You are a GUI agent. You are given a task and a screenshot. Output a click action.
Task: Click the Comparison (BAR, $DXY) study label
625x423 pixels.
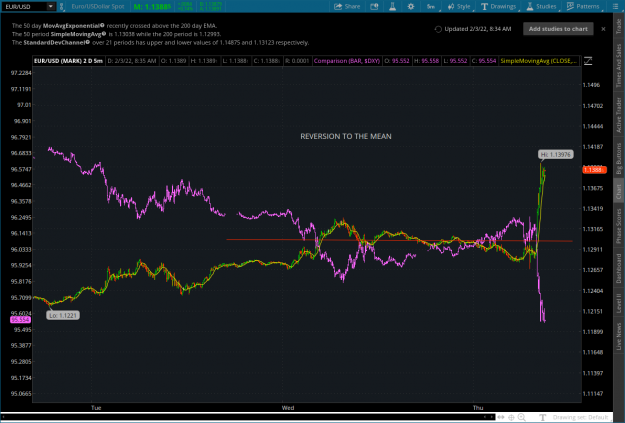(347, 61)
